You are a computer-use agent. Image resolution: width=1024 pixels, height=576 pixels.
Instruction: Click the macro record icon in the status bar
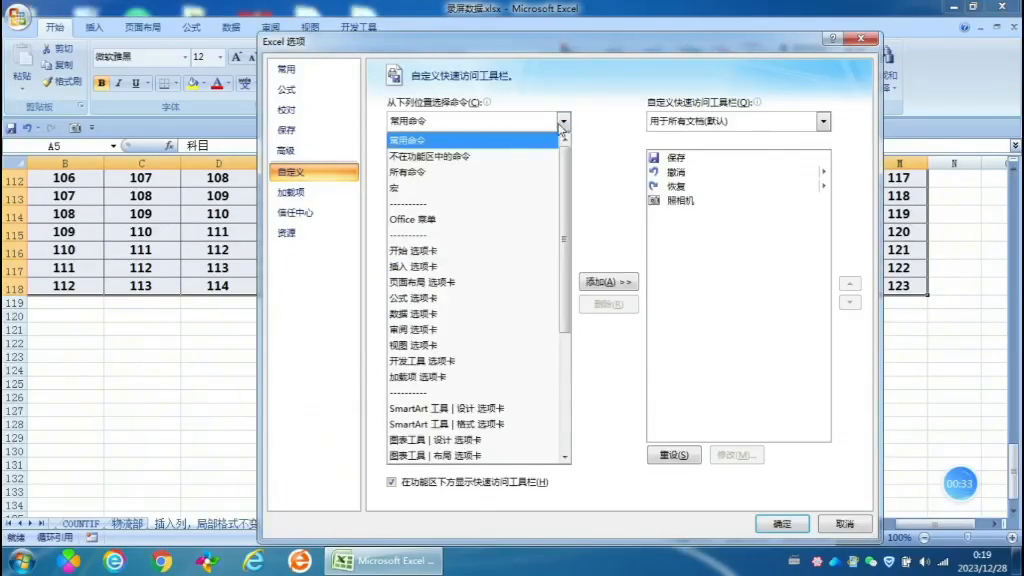(91, 537)
